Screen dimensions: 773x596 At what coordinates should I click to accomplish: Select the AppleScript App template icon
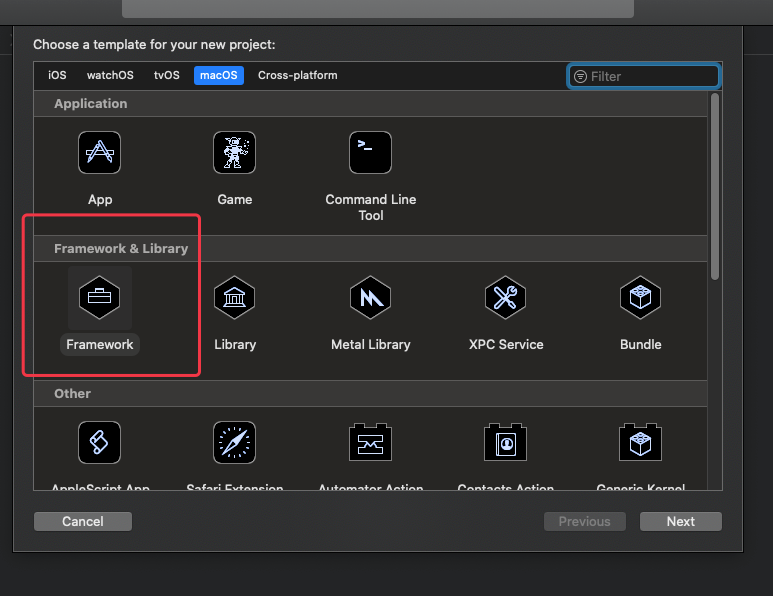point(100,442)
